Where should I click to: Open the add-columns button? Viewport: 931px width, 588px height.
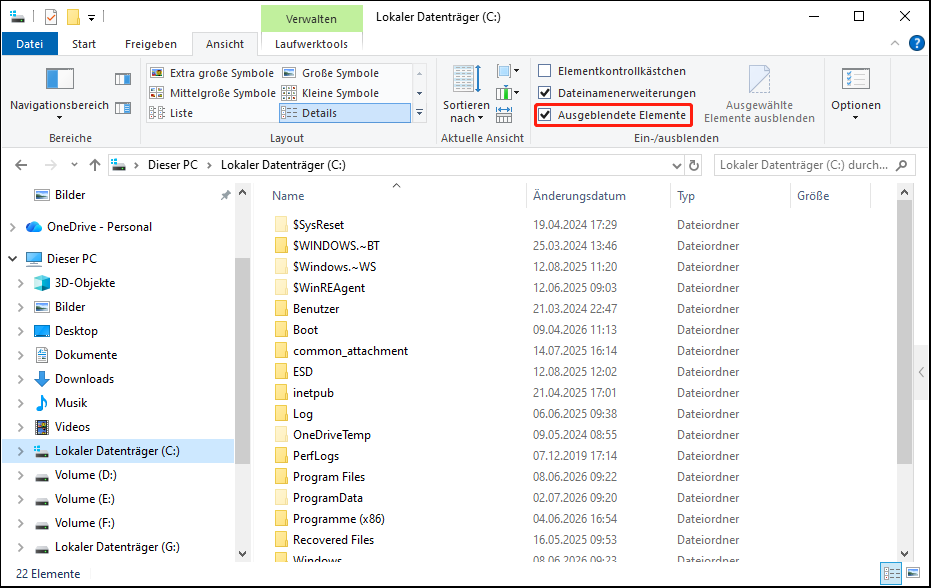point(508,93)
